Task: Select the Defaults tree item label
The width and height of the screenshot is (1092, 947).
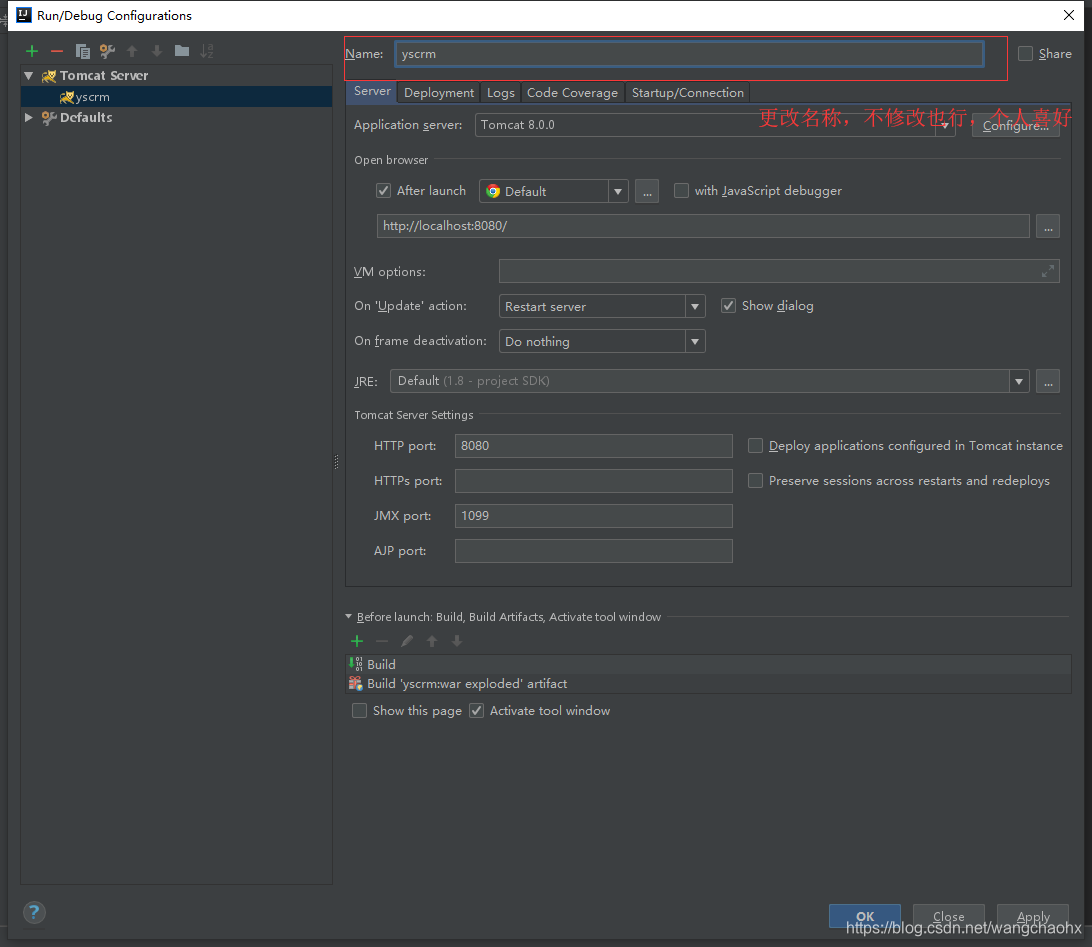Action: [x=86, y=117]
